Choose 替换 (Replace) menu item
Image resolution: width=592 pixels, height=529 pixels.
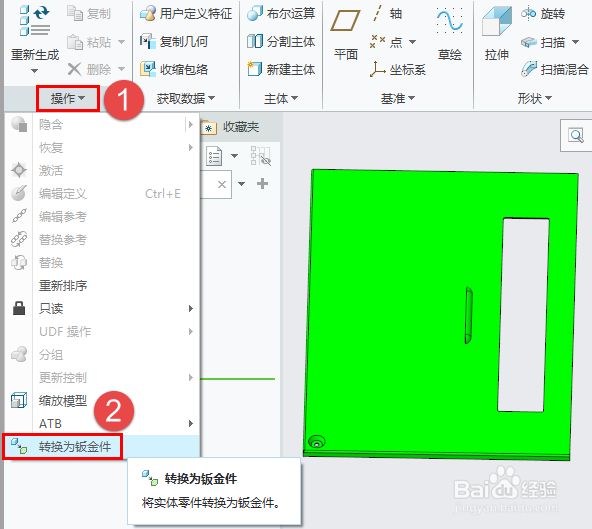102,262
